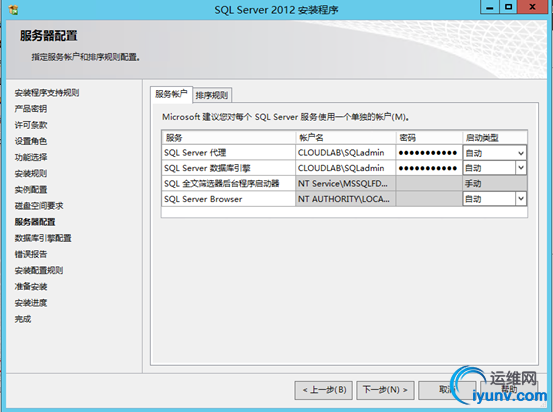Select the 磁盘空间要求 step in sidebar

click(39, 206)
